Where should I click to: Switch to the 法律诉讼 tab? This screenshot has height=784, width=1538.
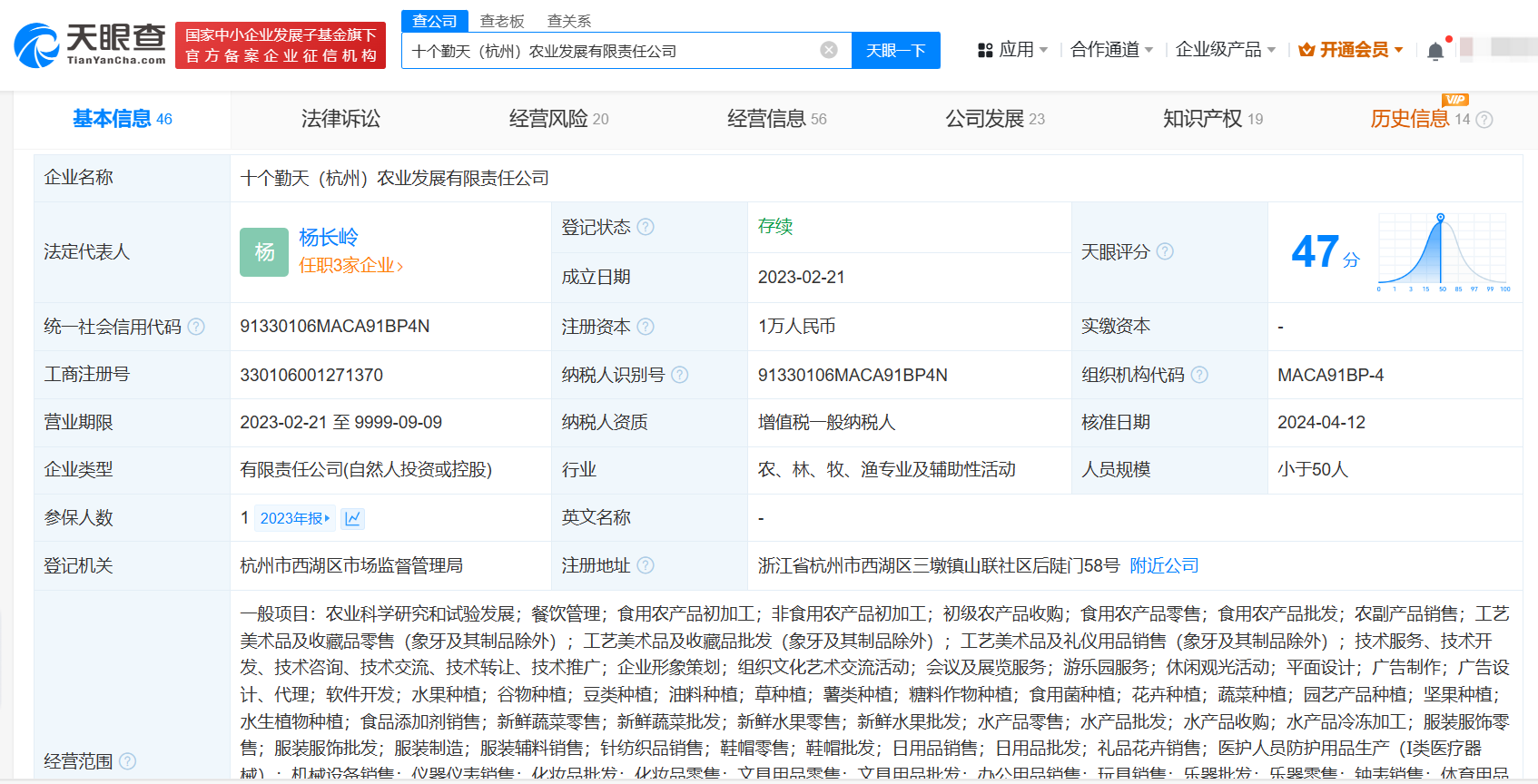click(x=340, y=119)
